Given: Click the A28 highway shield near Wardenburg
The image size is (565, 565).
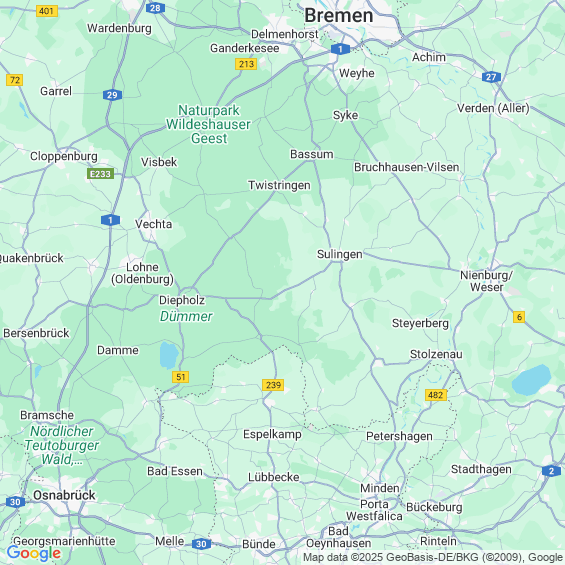Looking at the screenshot, I should coord(155,8).
